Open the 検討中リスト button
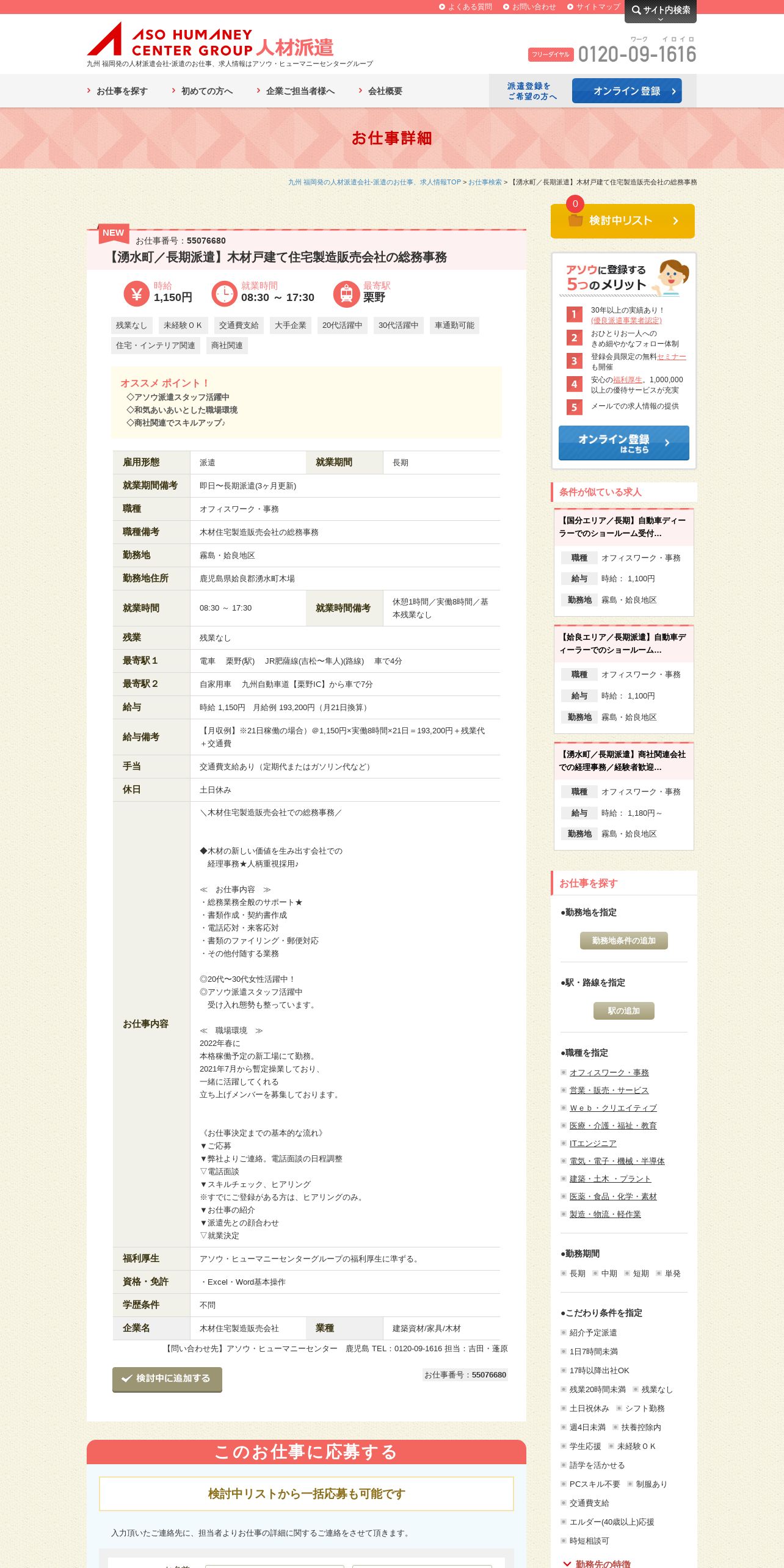Screen dimensions: 784x1568 [x=622, y=221]
